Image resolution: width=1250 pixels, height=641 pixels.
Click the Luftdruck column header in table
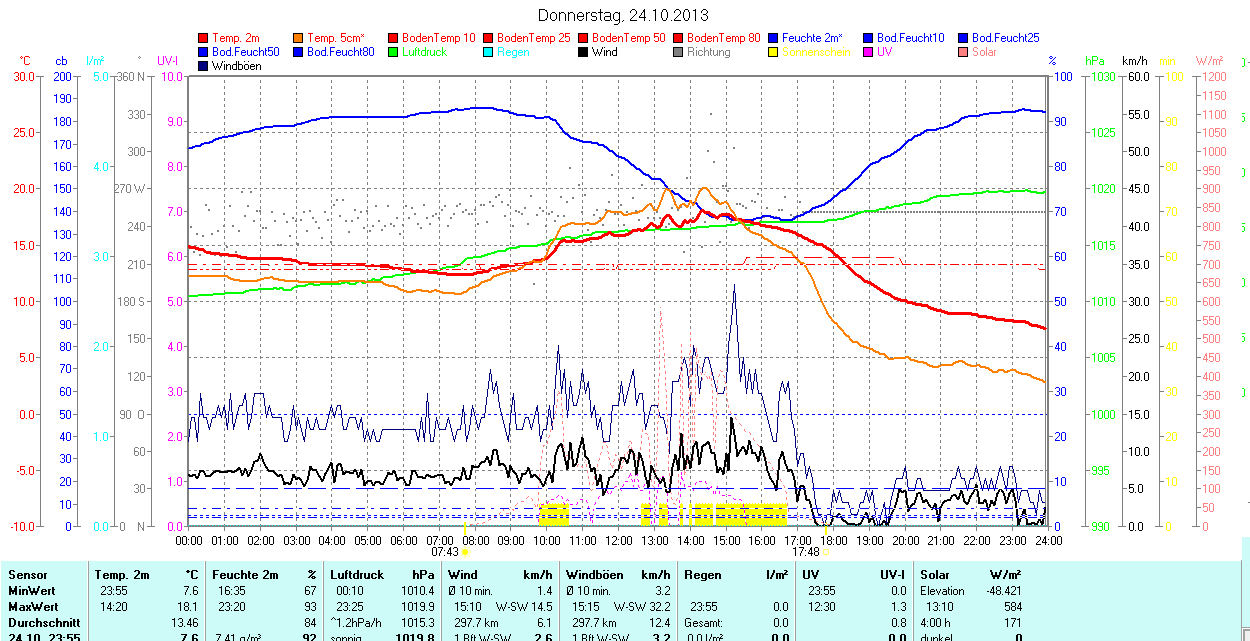point(357,575)
